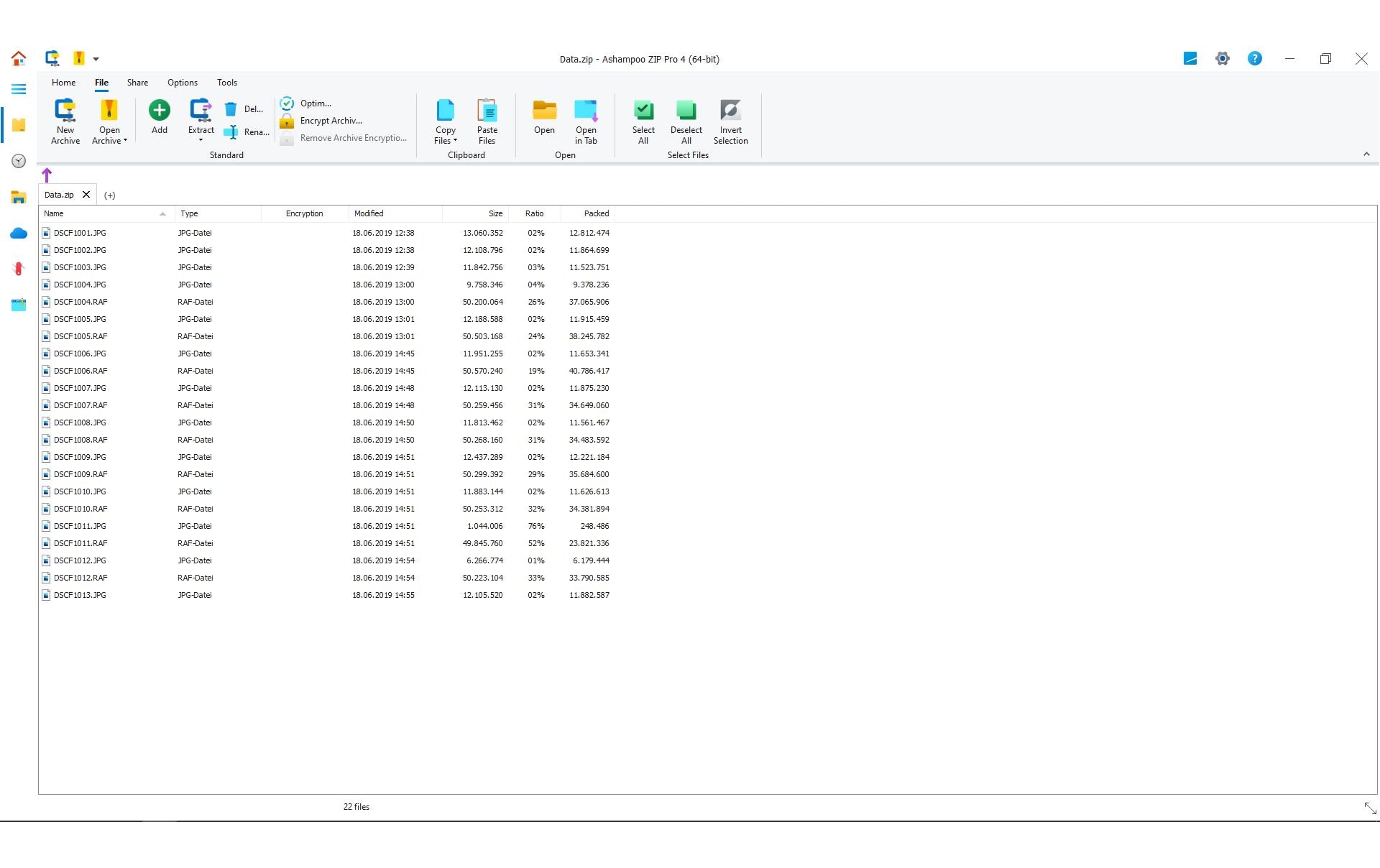The height and width of the screenshot is (868, 1380).
Task: Collapse the ribbon with the chevron
Action: tap(1366, 154)
